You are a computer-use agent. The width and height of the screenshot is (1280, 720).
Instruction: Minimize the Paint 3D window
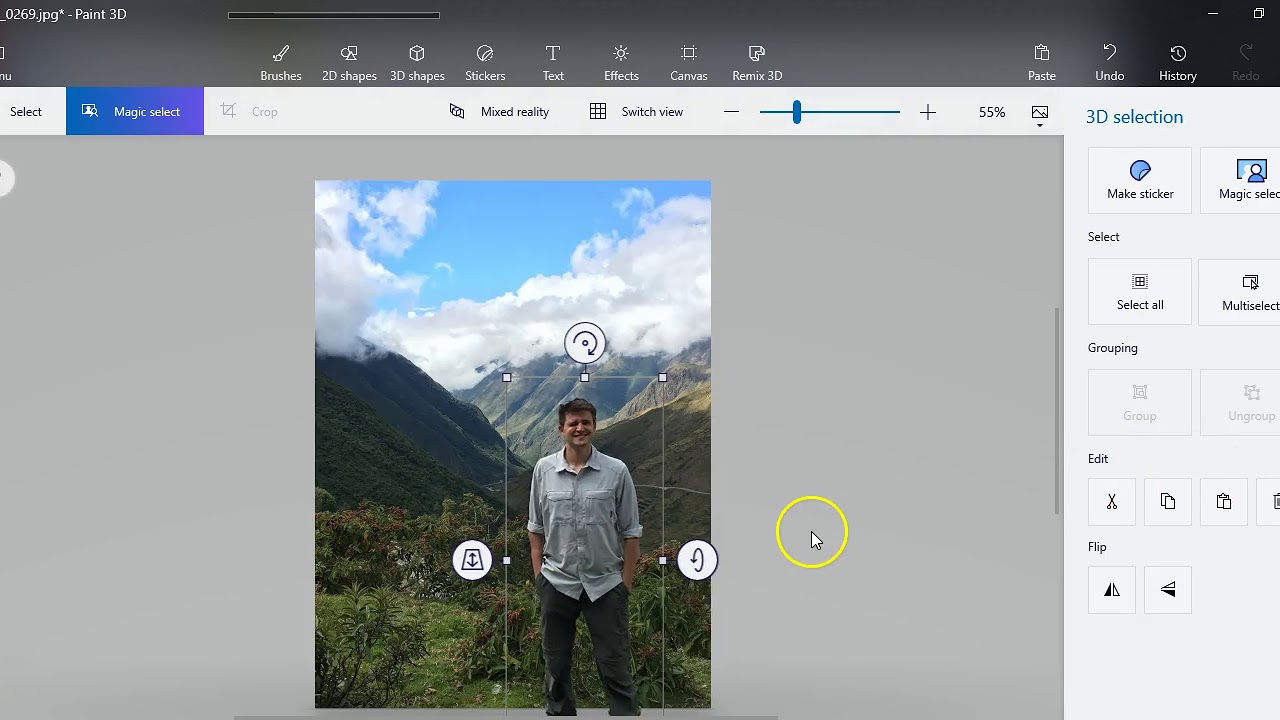(x=1213, y=14)
